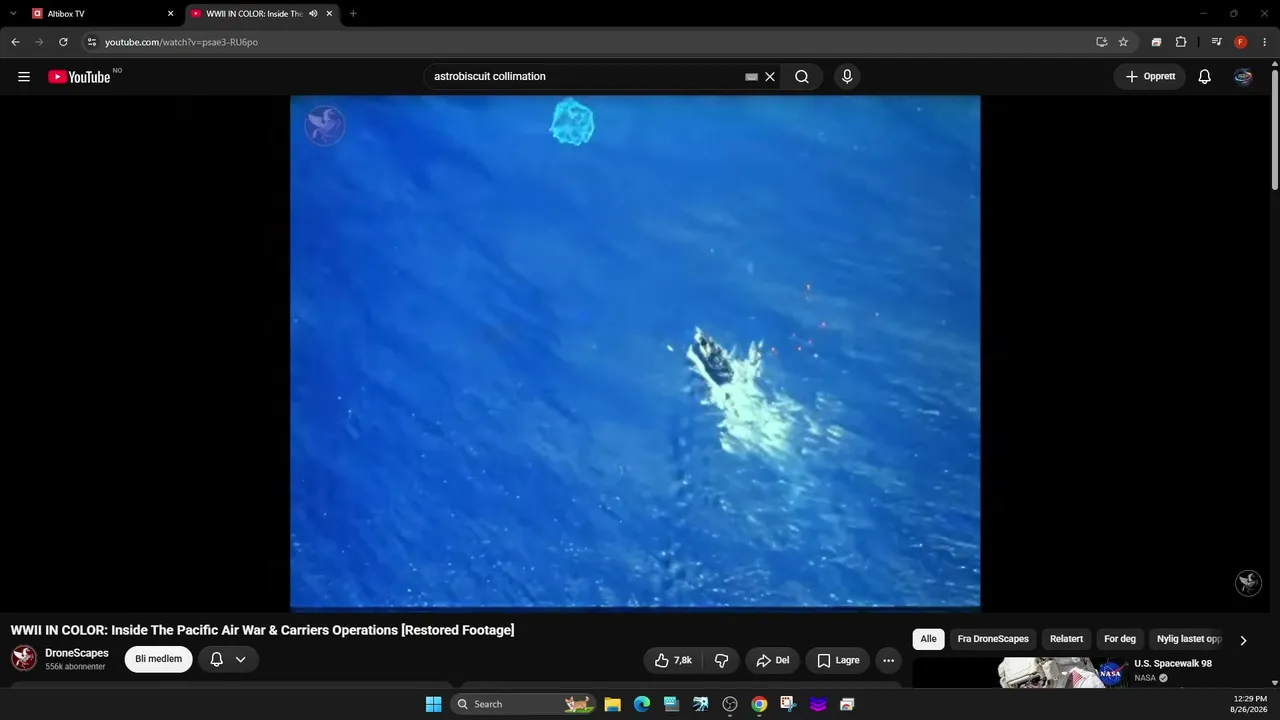Clear the YouTube search query
1280x720 pixels.
pos(770,77)
